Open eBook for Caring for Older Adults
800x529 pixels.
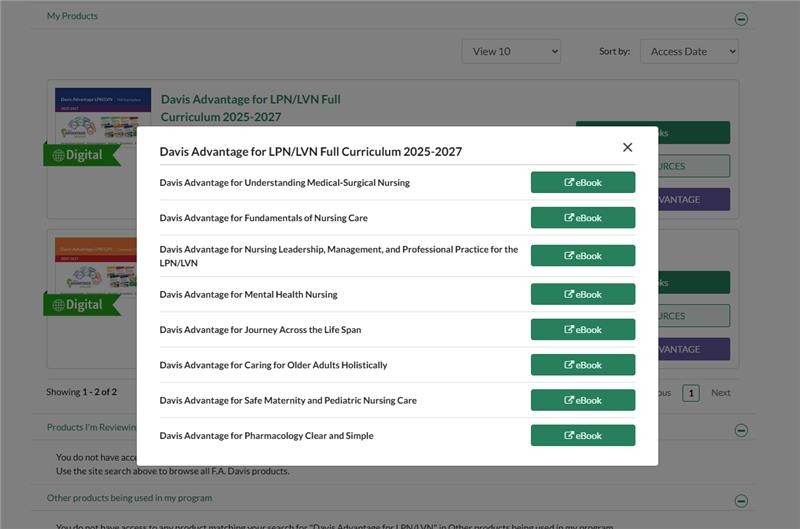click(x=582, y=365)
